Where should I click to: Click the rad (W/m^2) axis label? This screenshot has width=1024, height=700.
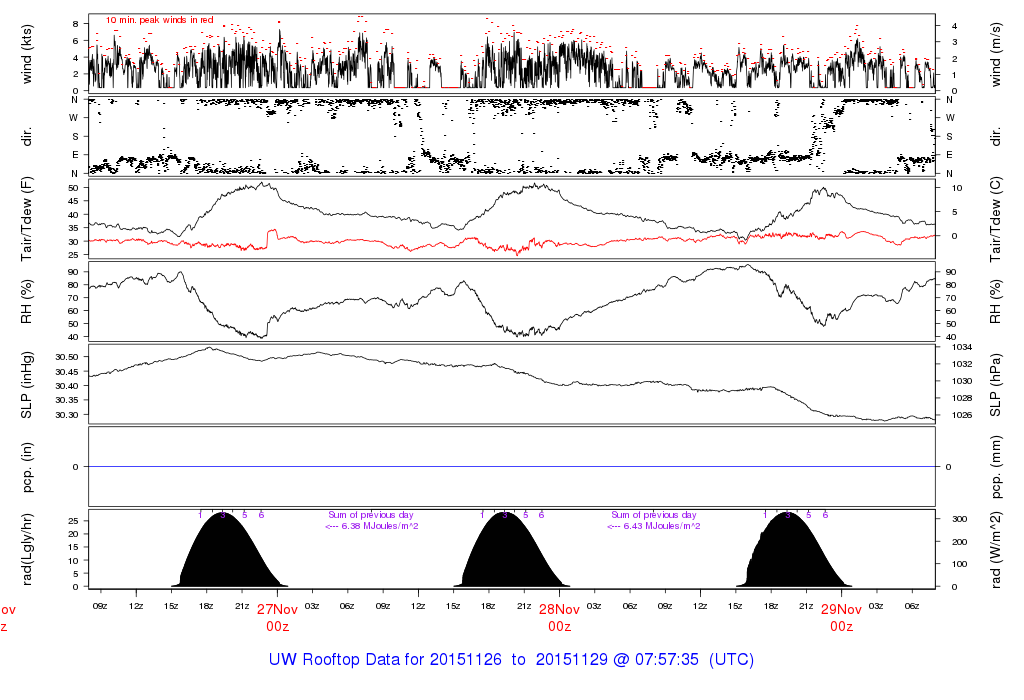tap(997, 549)
